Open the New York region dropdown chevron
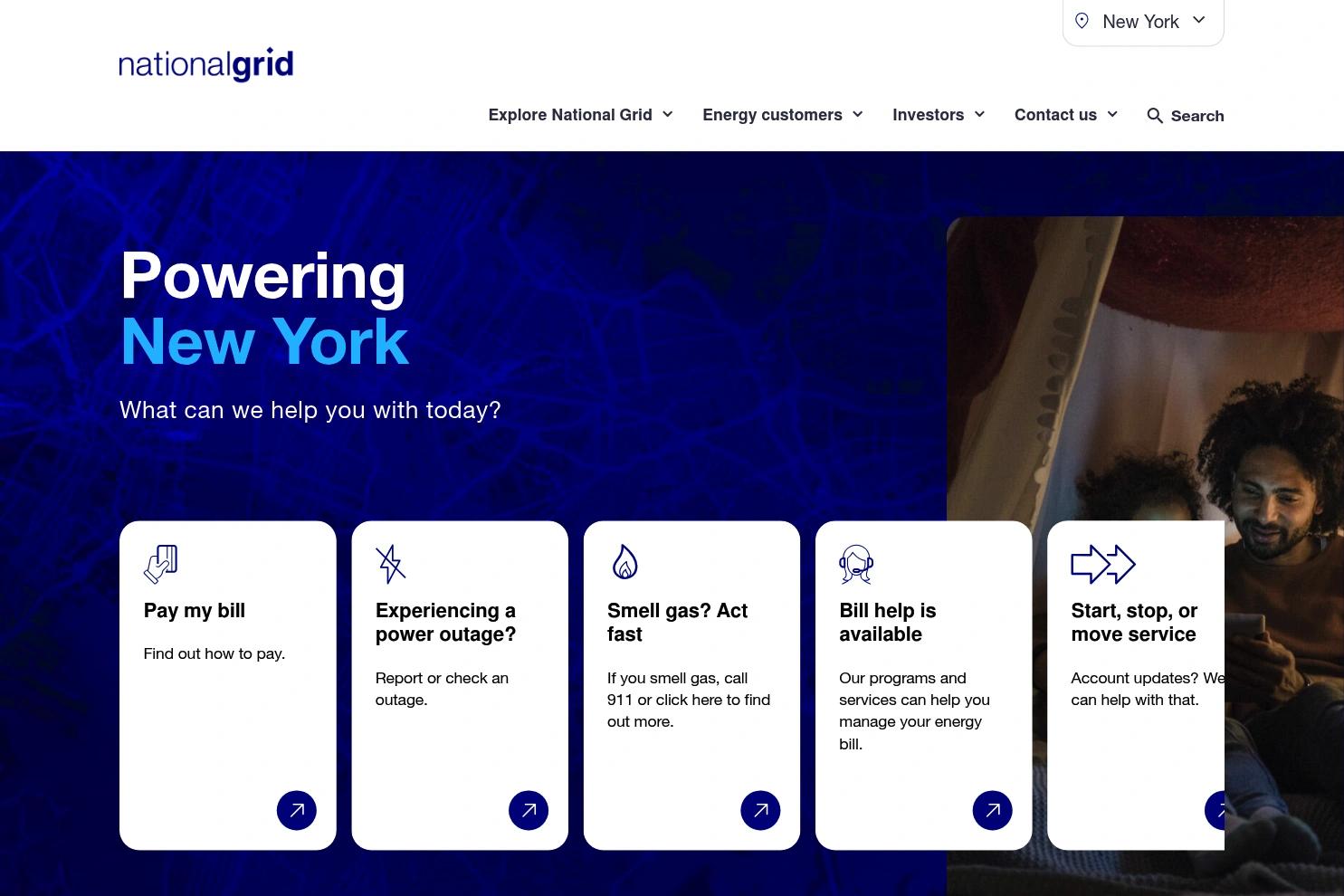Screen dimensions: 1344x896 click(x=1199, y=20)
